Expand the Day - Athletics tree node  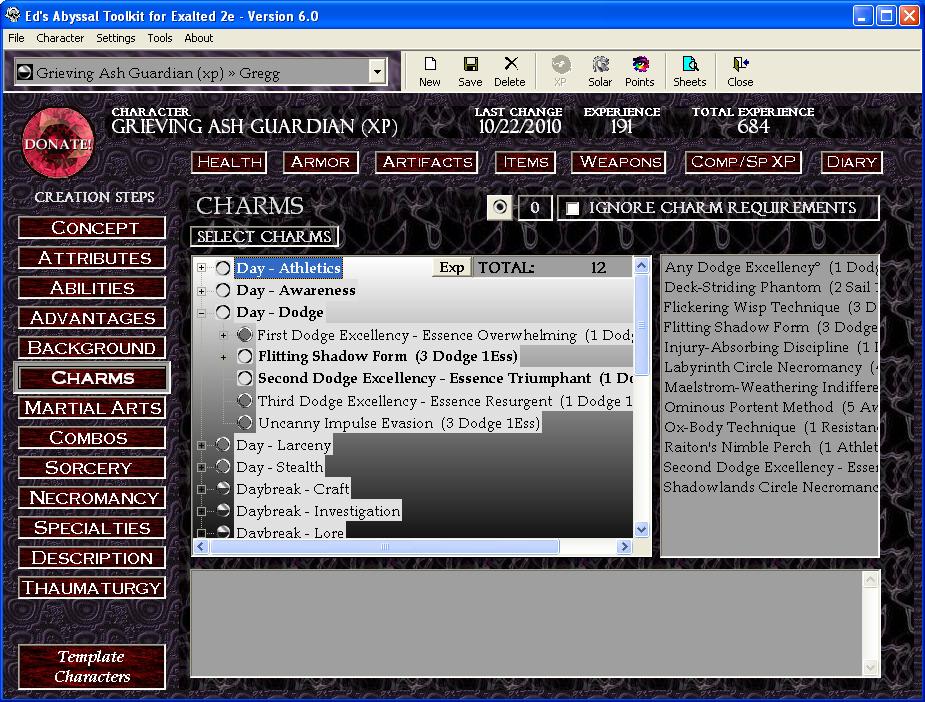[202, 268]
